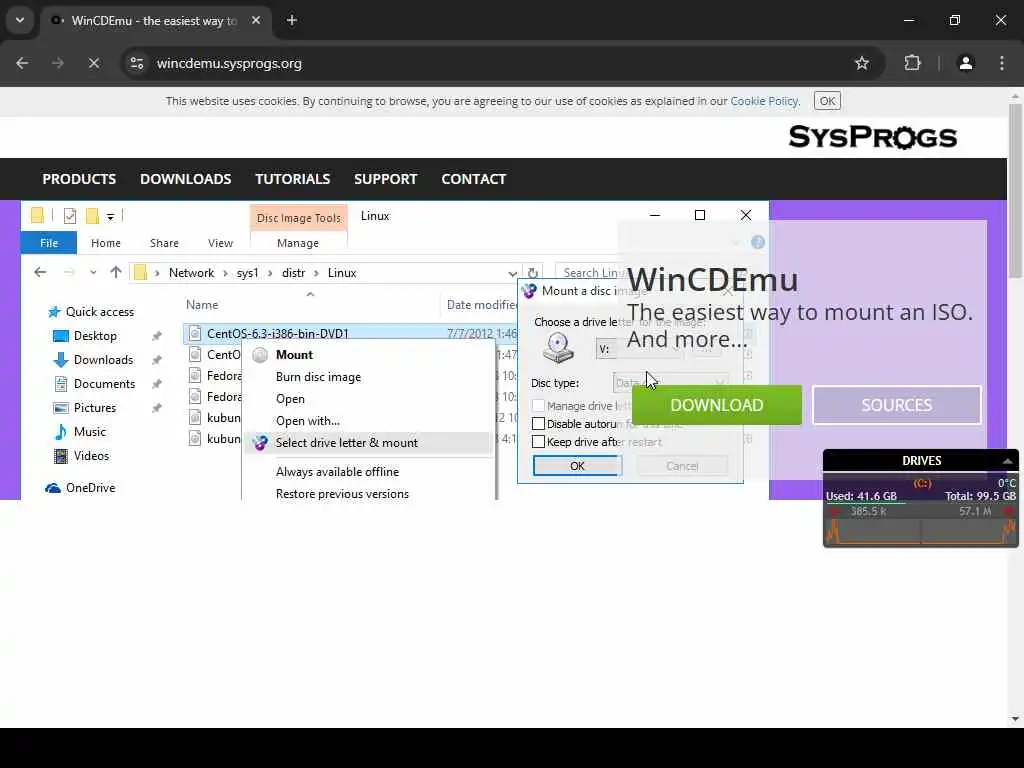Viewport: 1024px width, 768px height.
Task: Click the Explorer back arrow
Action: pos(40,272)
